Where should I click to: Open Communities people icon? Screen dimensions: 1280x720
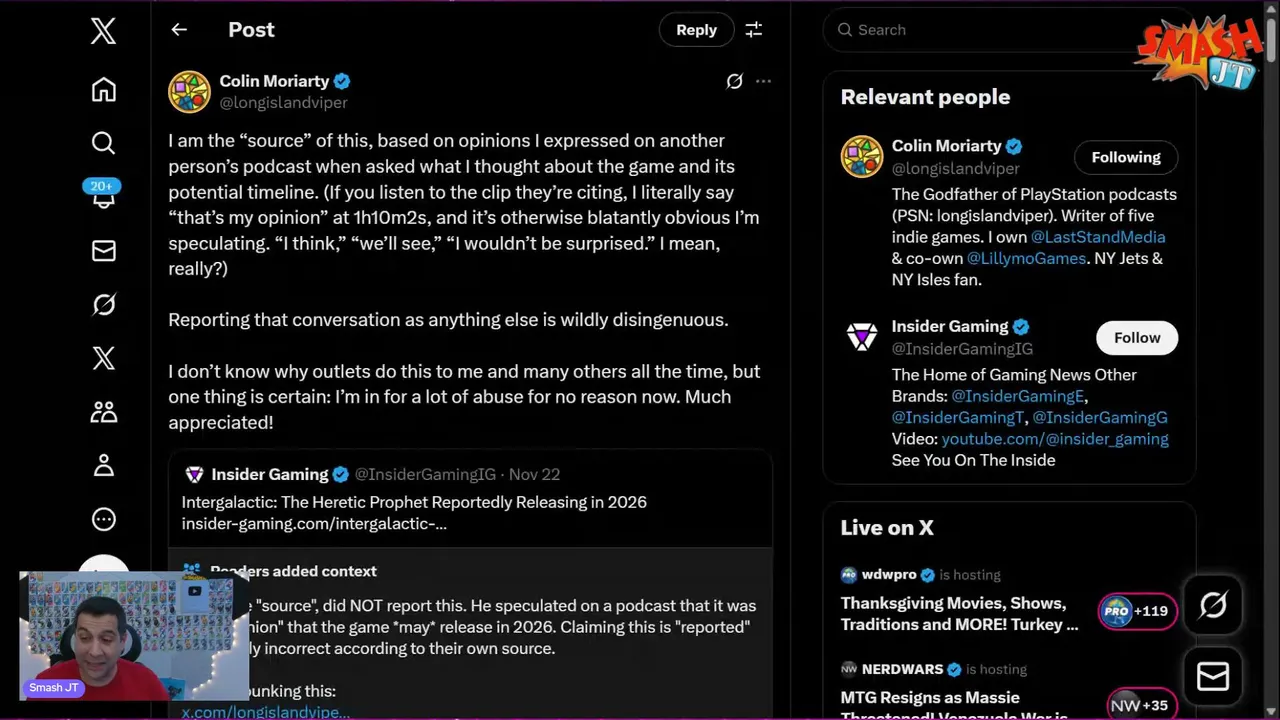point(103,411)
